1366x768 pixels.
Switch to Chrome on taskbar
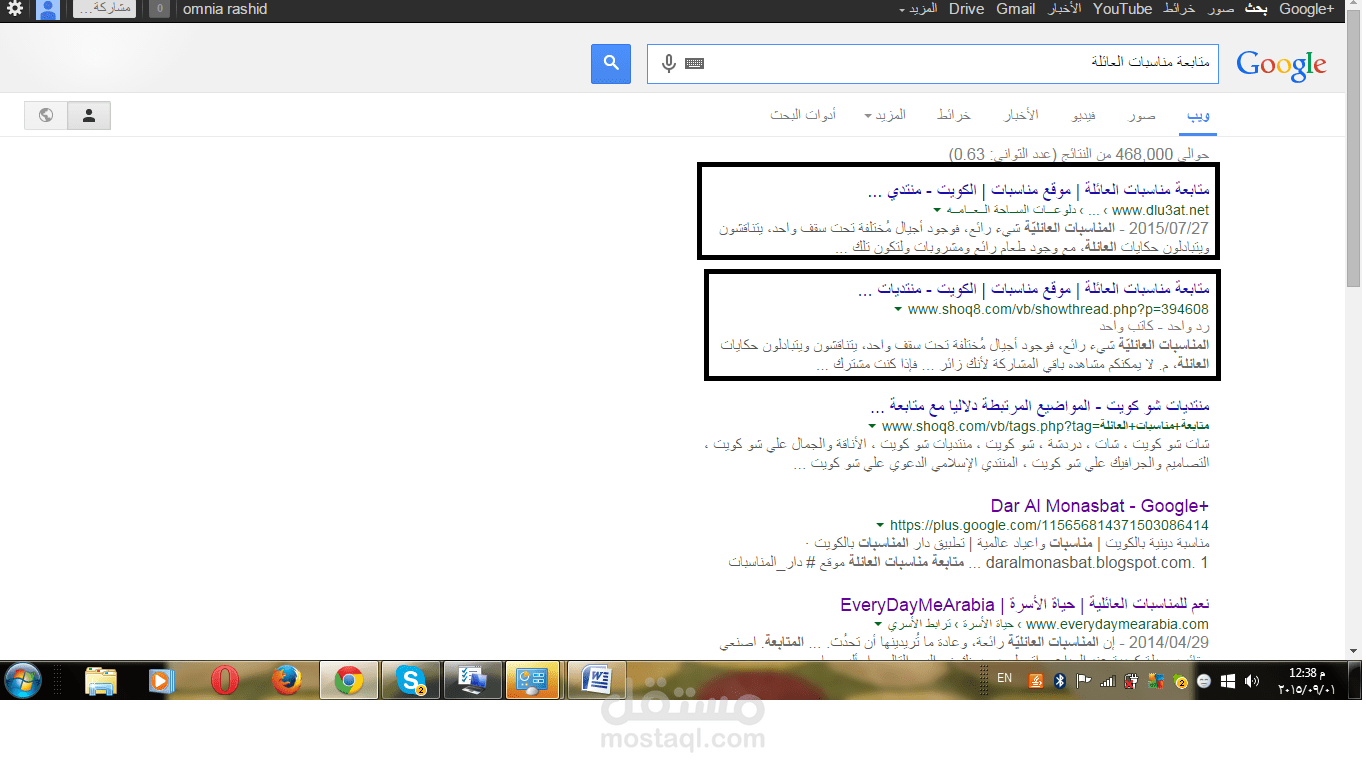(x=349, y=681)
